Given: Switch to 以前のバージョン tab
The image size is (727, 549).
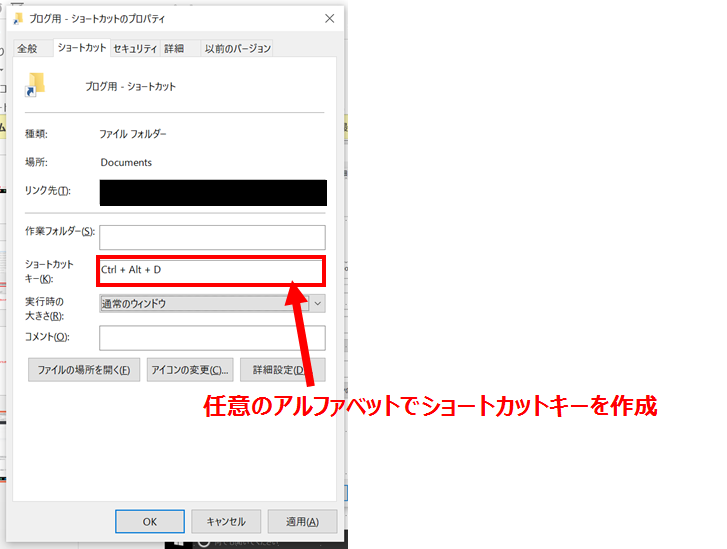Looking at the screenshot, I should [237, 49].
